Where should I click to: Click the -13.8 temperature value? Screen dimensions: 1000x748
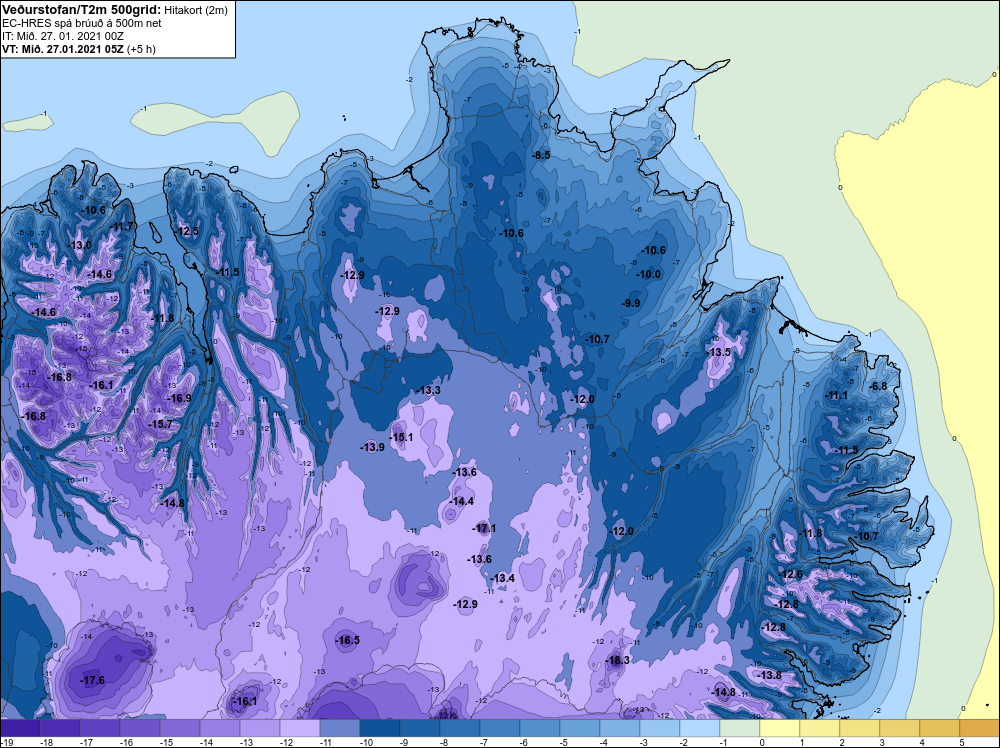[770, 675]
